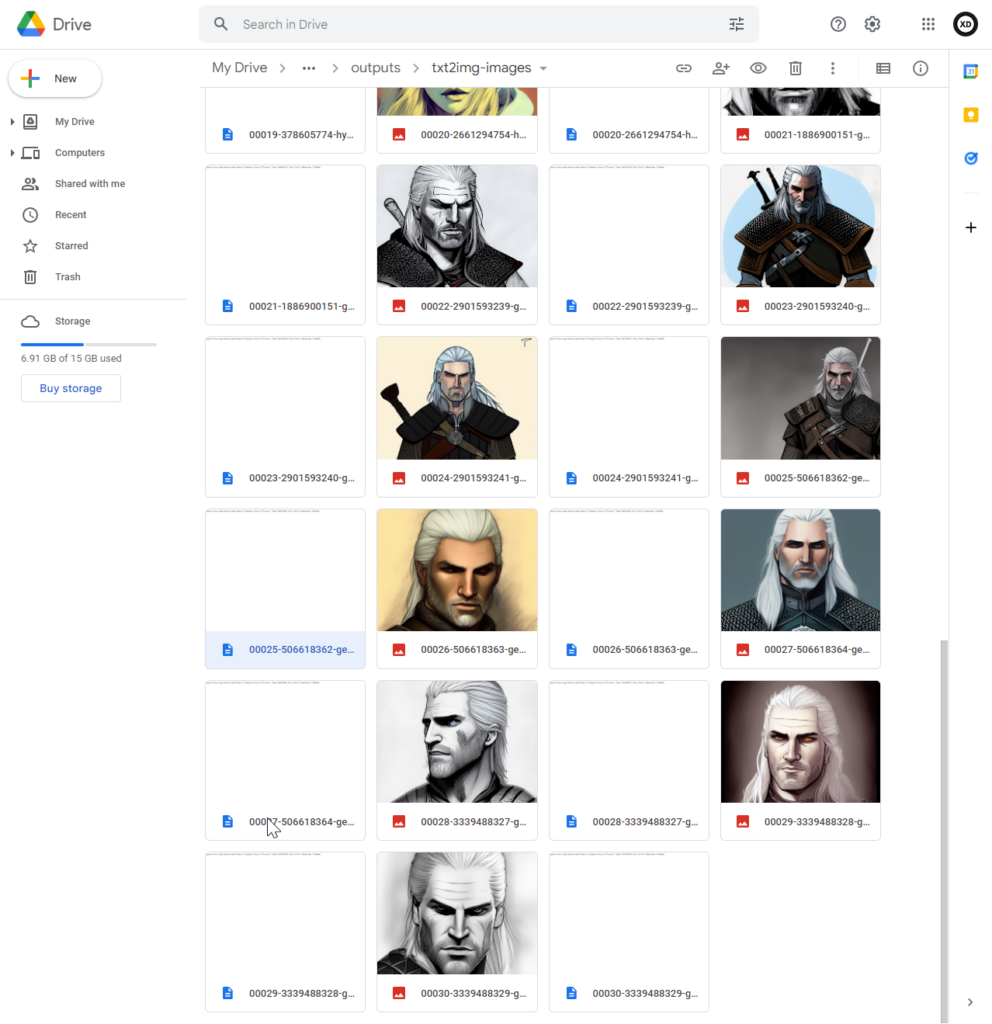
Task: Click the New button
Action: [55, 79]
